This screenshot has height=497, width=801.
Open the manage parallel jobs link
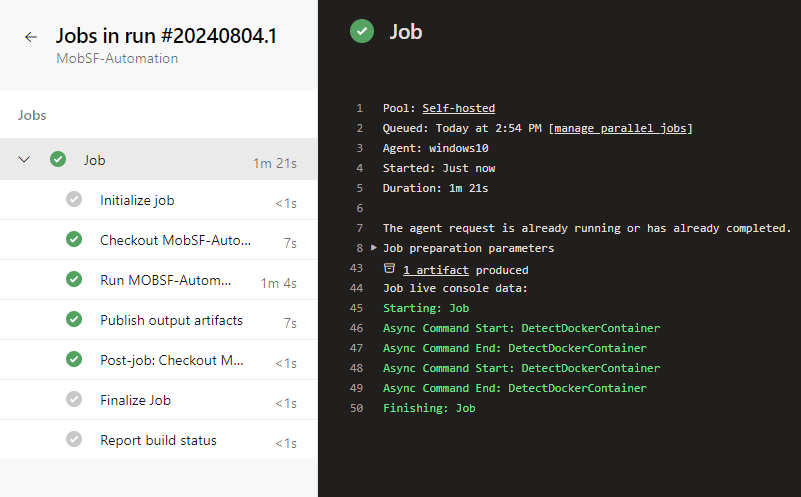[x=620, y=128]
